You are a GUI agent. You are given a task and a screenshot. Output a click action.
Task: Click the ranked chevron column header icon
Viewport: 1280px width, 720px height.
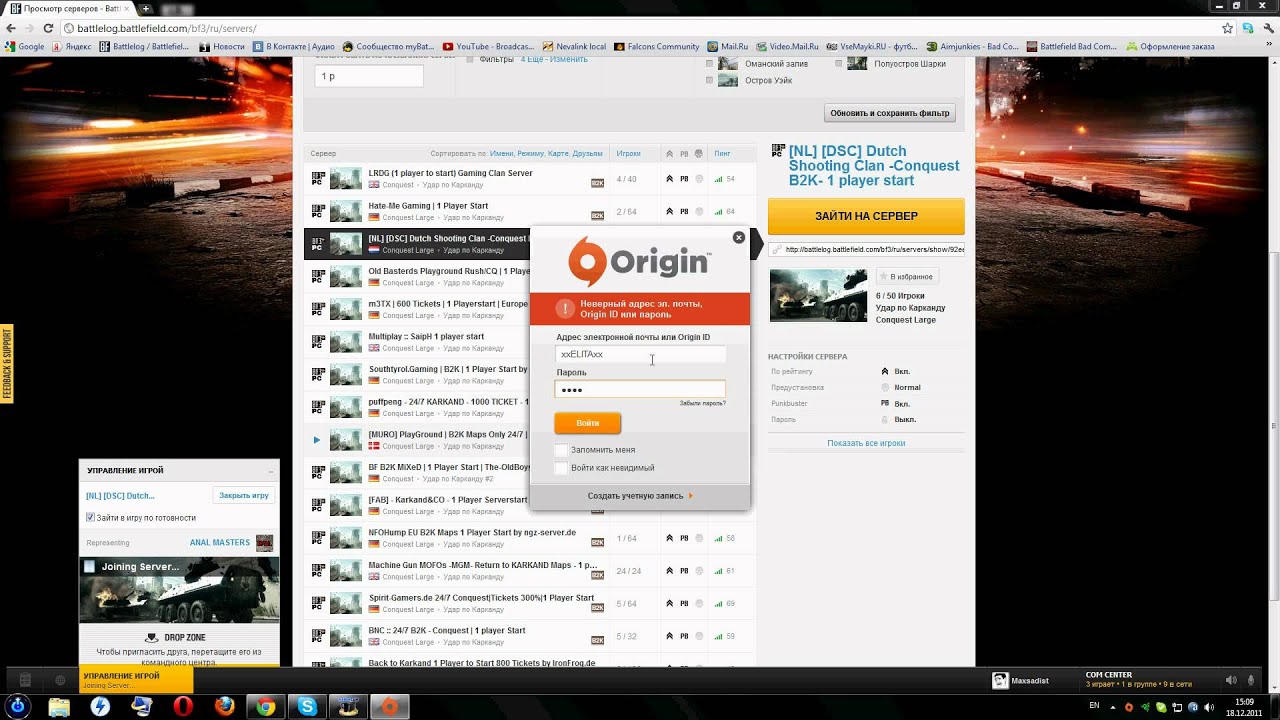(x=669, y=154)
